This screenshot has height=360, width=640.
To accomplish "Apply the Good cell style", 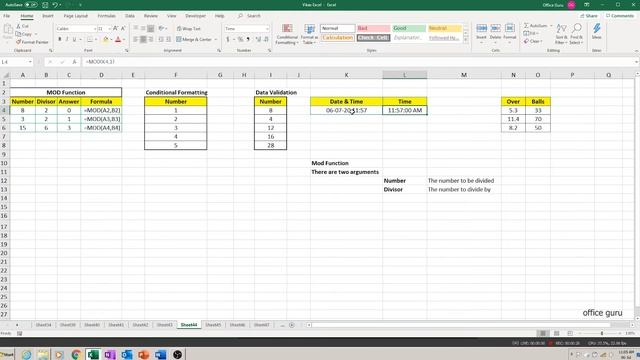I will pos(409,28).
